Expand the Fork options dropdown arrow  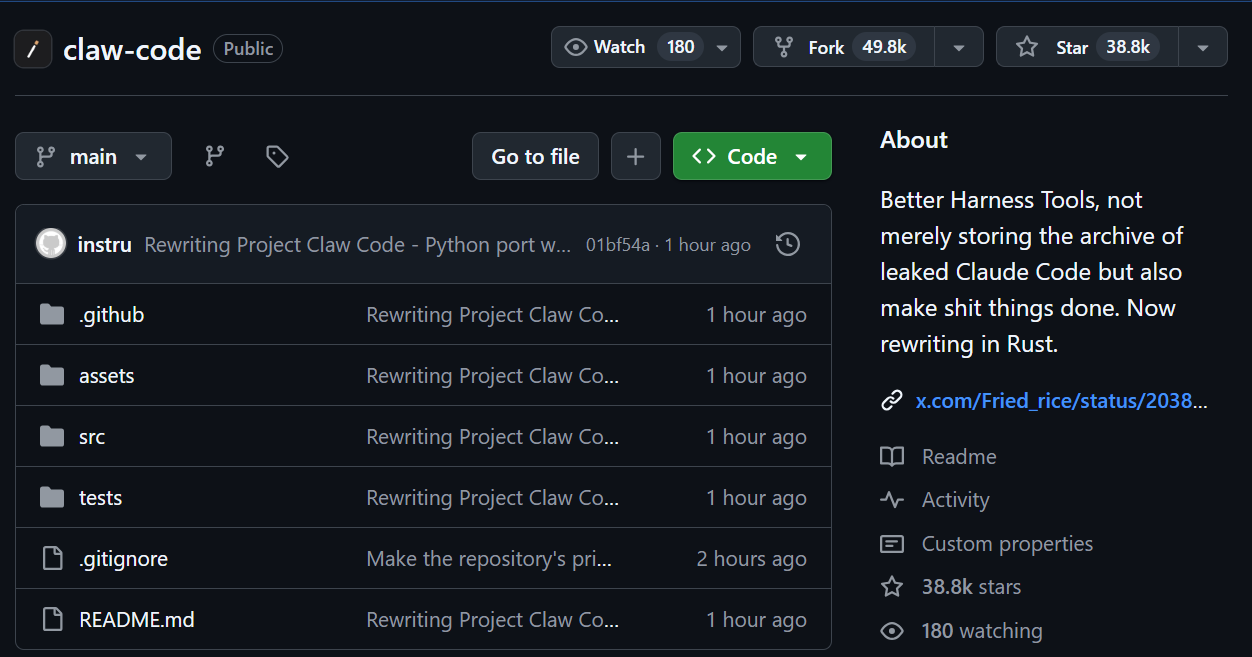(x=959, y=47)
